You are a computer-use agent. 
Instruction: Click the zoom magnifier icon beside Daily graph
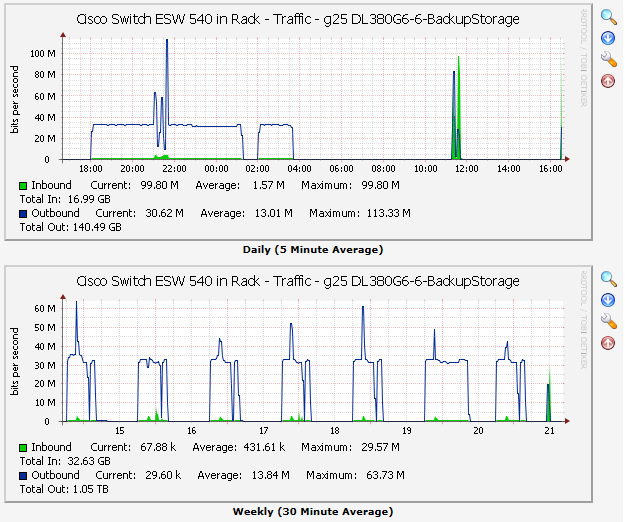[x=608, y=17]
